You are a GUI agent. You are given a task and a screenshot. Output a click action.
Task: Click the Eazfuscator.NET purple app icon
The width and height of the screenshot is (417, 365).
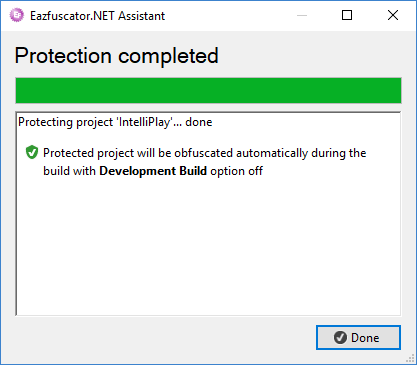coord(16,15)
